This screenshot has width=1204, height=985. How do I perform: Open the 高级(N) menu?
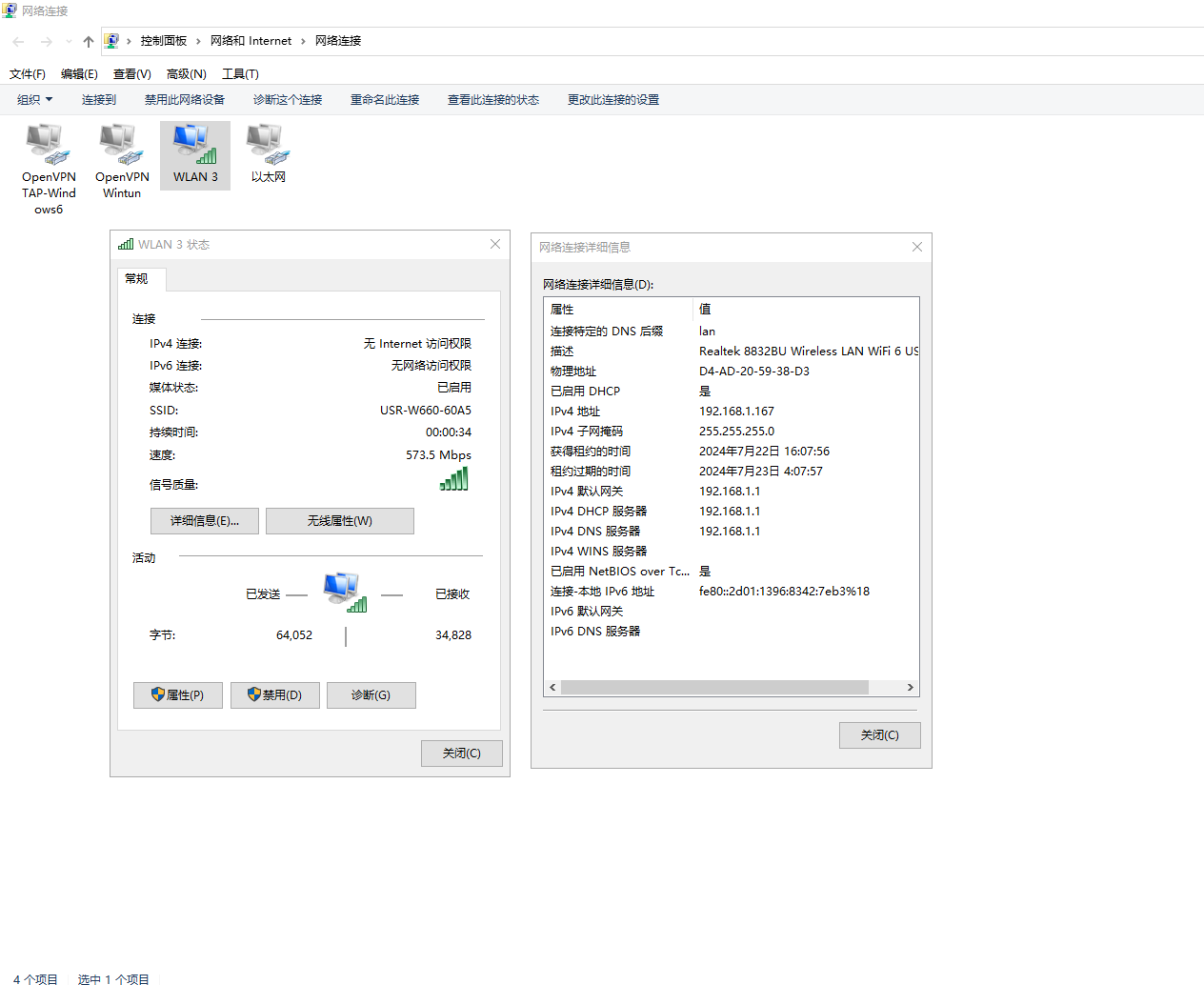point(186,74)
